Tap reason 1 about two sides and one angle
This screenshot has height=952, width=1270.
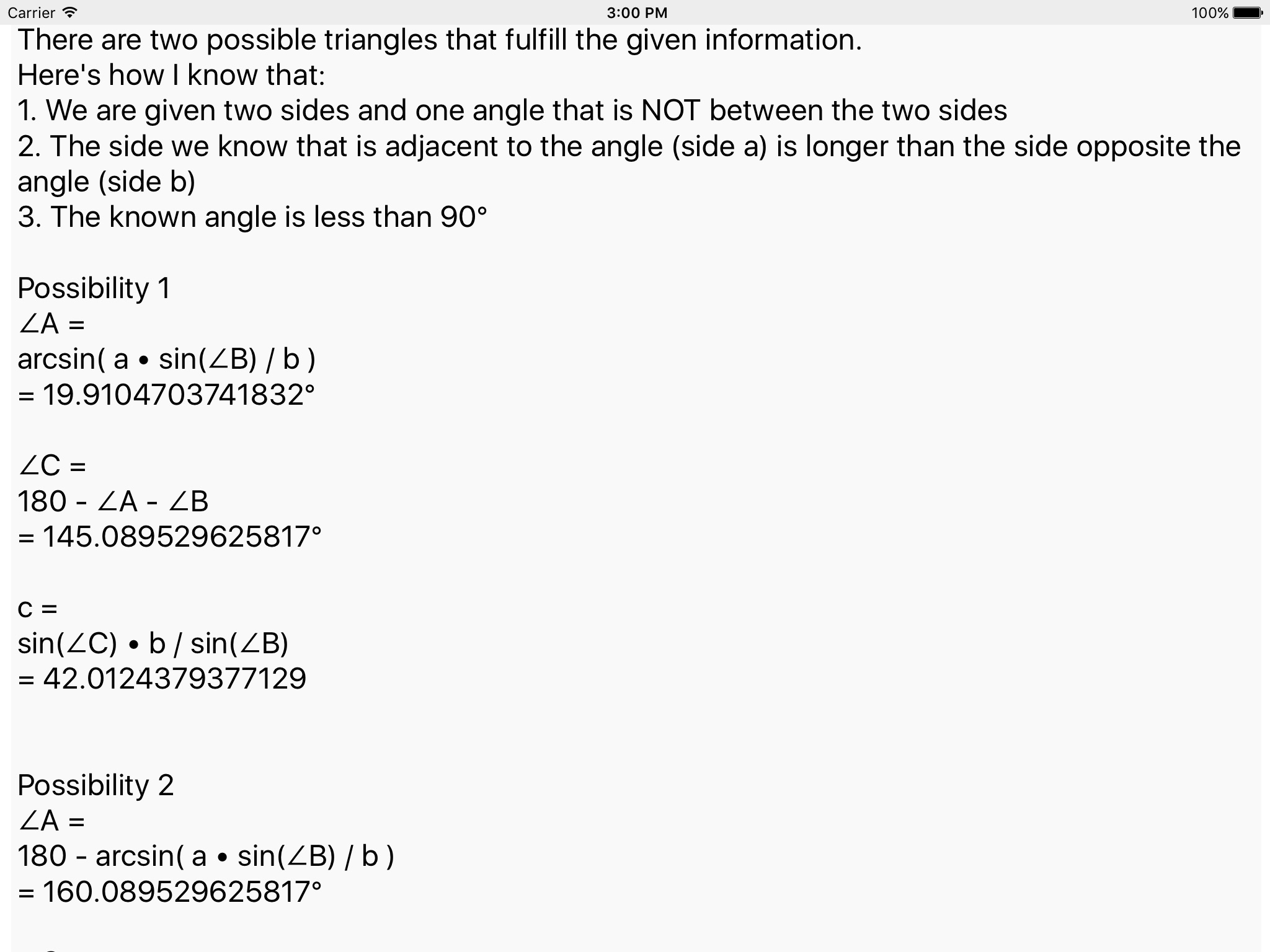coord(512,110)
